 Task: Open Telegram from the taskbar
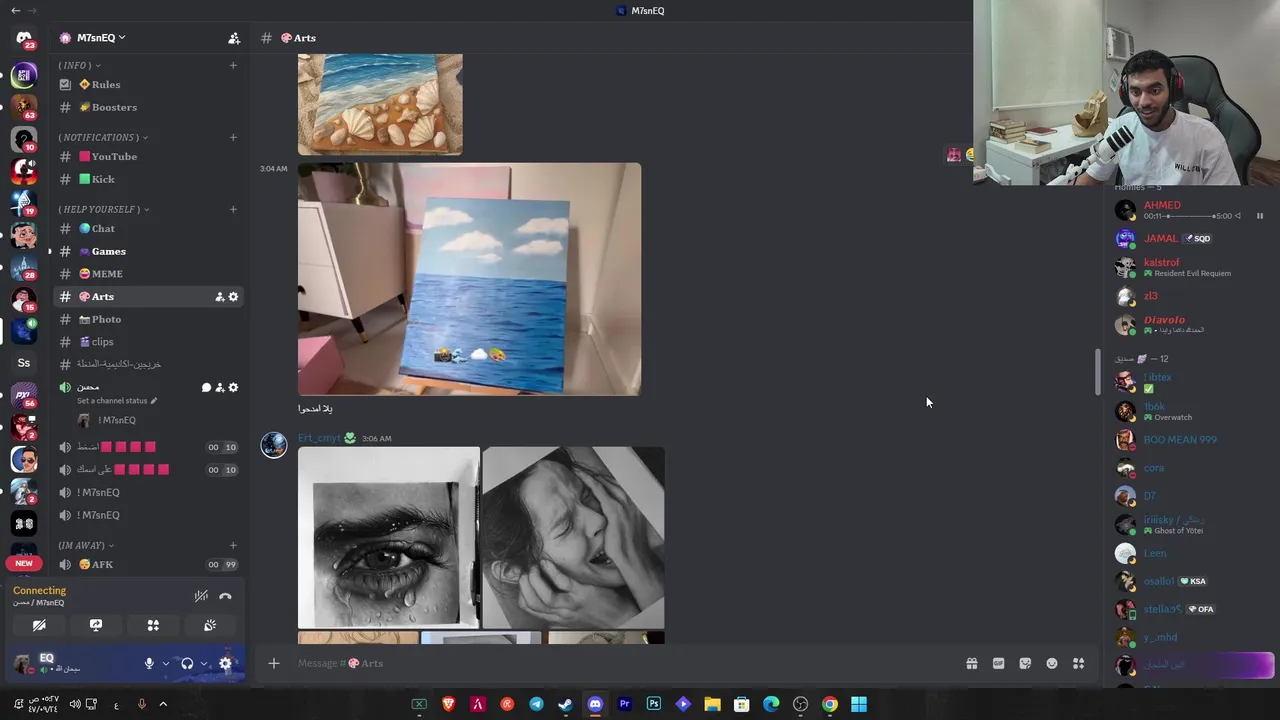(x=536, y=704)
